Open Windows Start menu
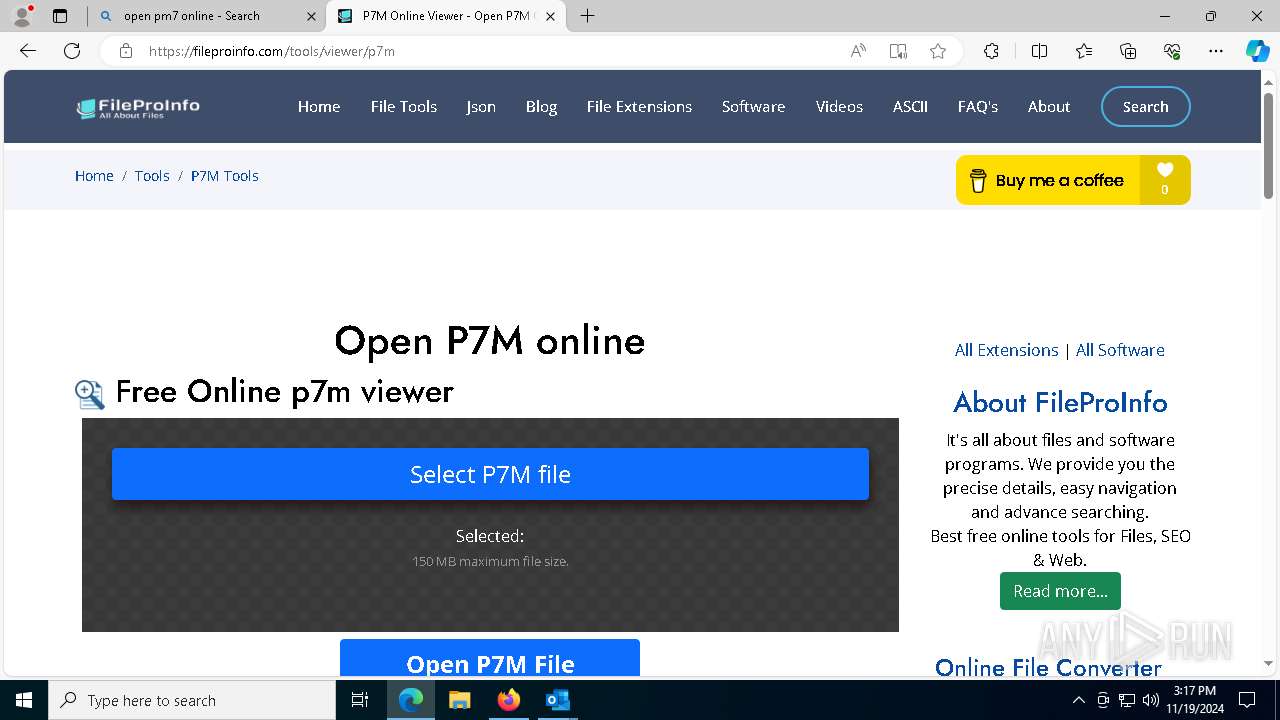 pyautogui.click(x=24, y=700)
